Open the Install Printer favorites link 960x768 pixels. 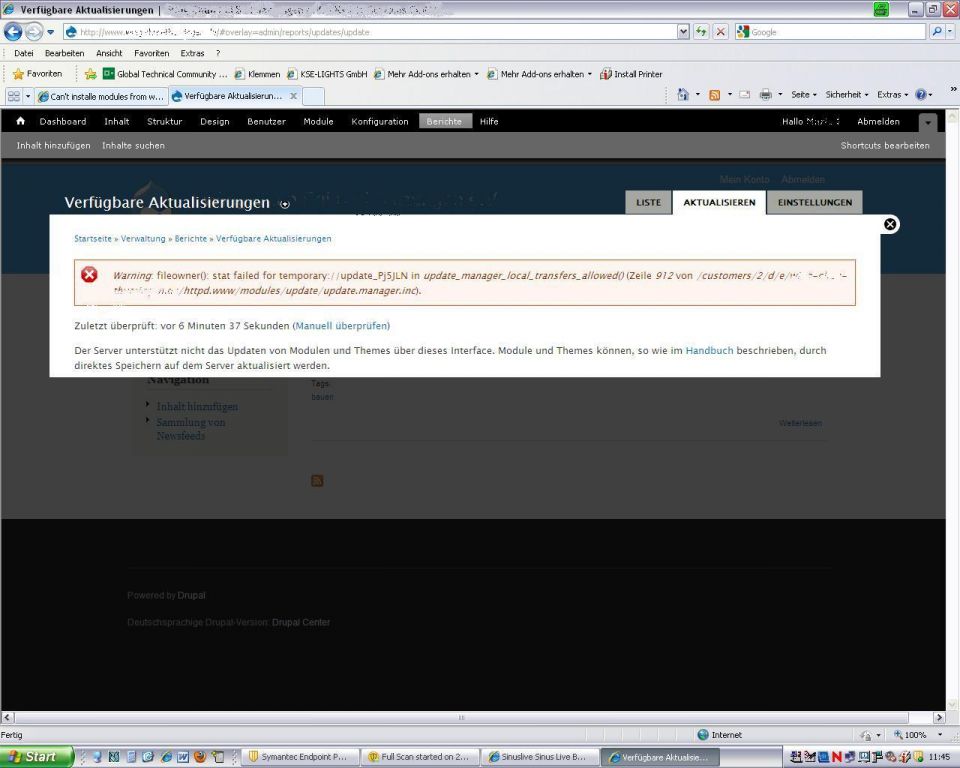tap(631, 74)
